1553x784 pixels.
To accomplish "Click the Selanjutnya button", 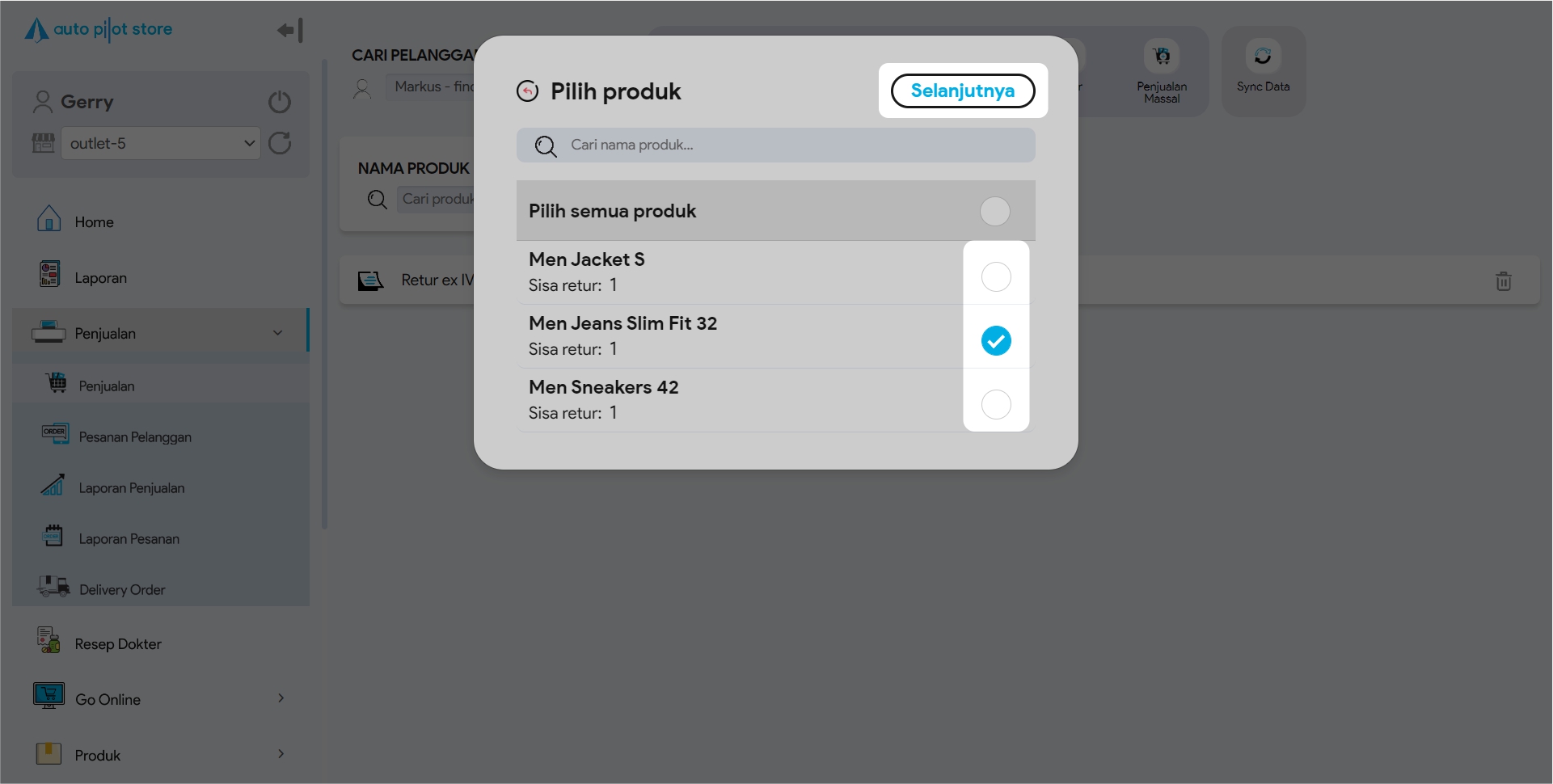I will coord(962,91).
